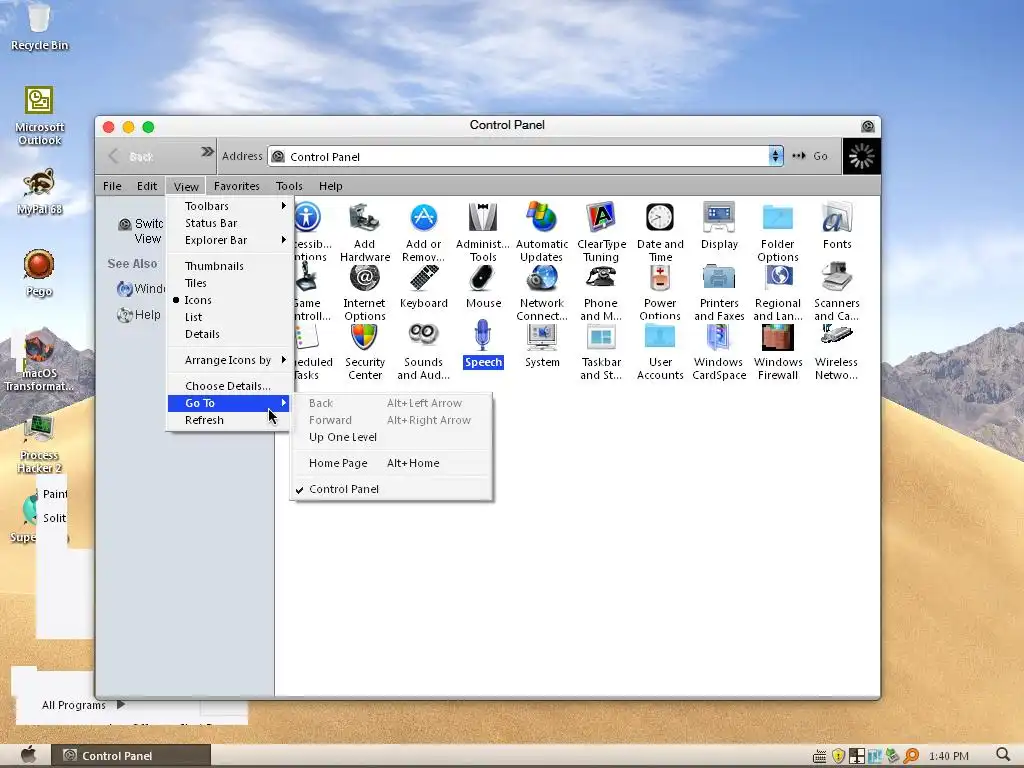Click the taskbar search magnifier
Screen dimensions: 1024x768
(x=1003, y=756)
